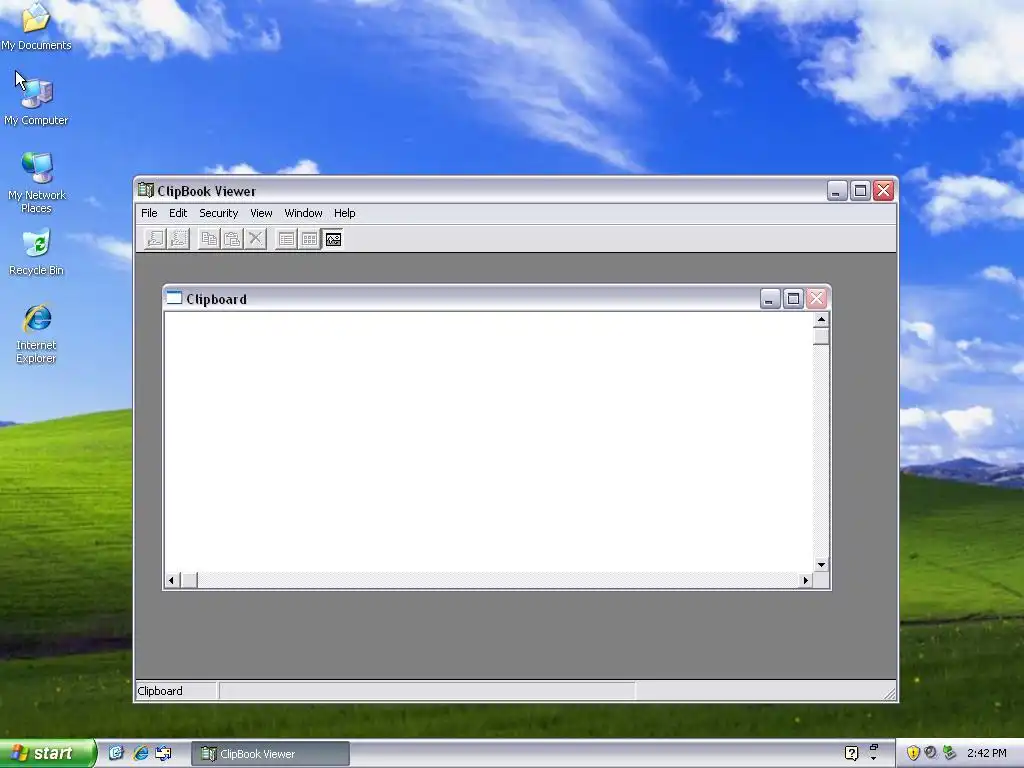Open language bar options arrow
This screenshot has height=768, width=1024.
(x=874, y=758)
